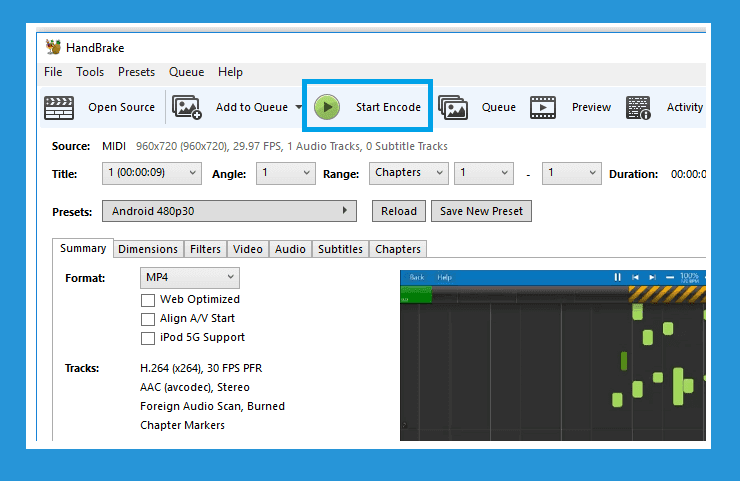Click skip-back control in preview image
This screenshot has height=481, width=740.
coord(635,277)
